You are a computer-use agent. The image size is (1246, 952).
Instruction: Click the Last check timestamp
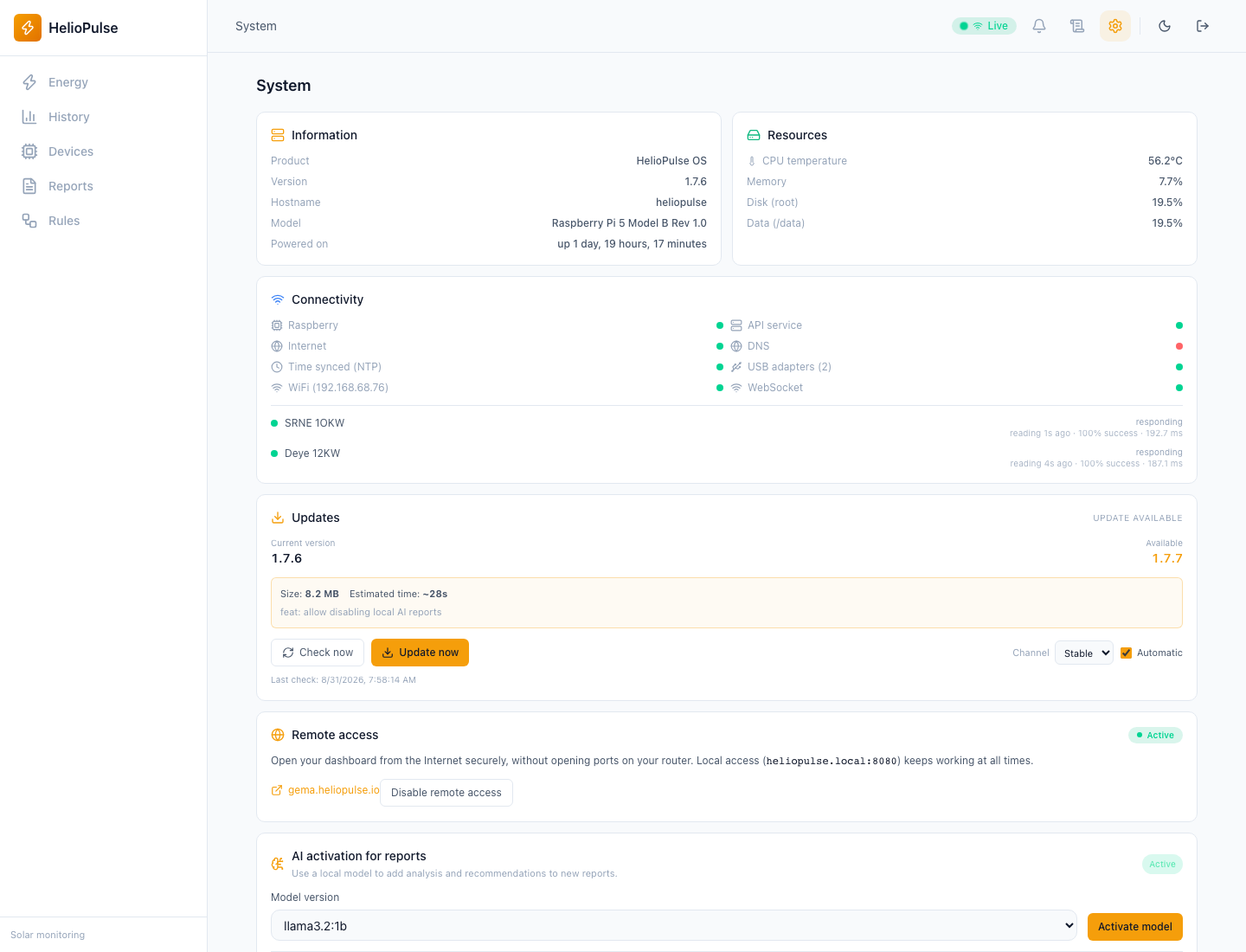[344, 680]
